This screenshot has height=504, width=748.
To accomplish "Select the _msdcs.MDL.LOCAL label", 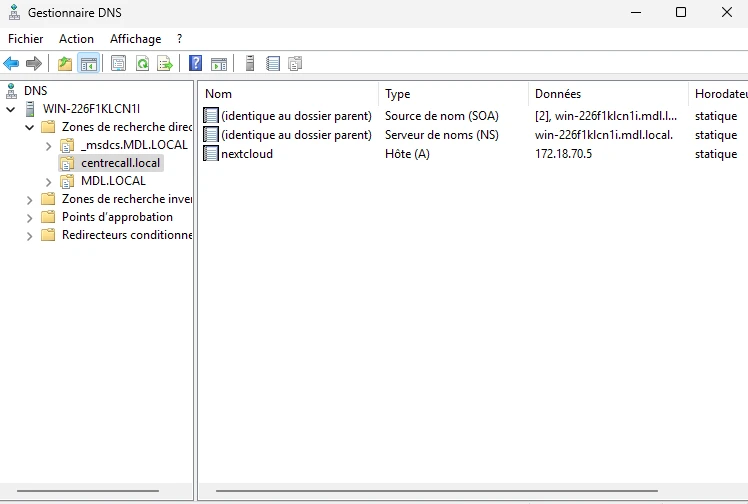I will [134, 145].
